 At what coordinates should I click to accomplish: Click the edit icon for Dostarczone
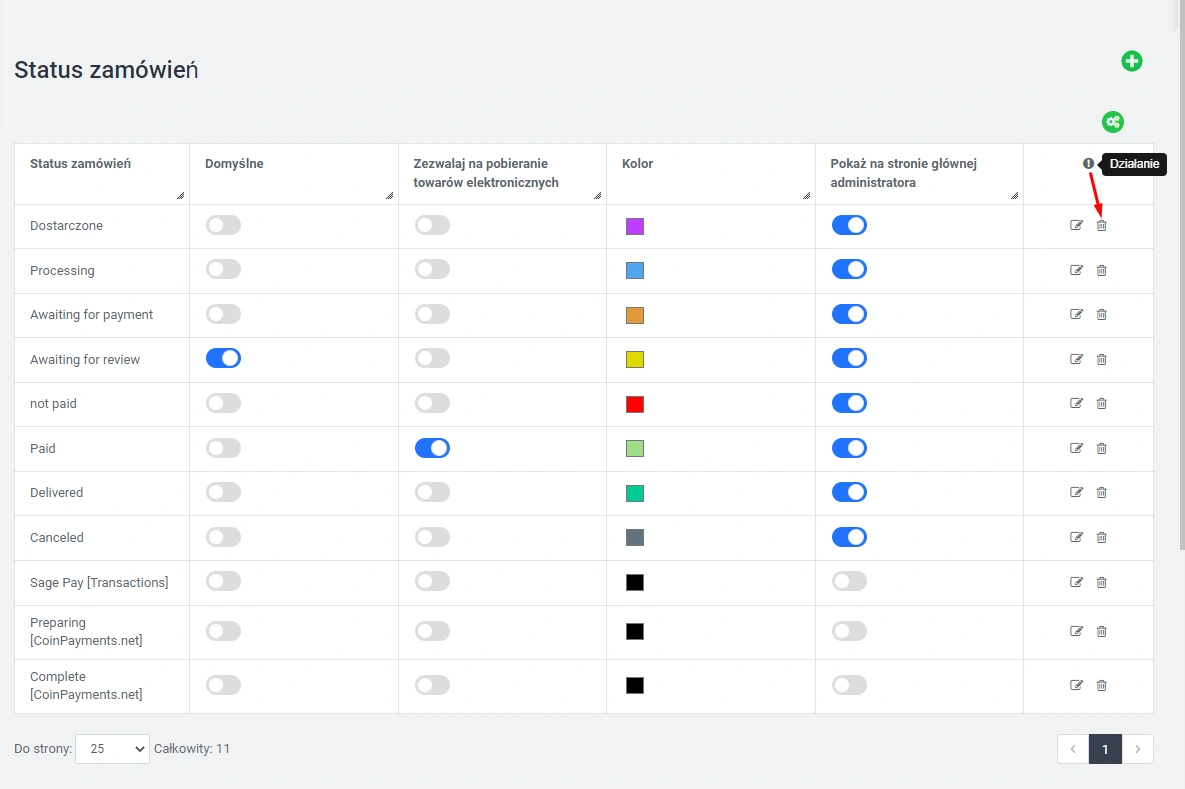pyautogui.click(x=1076, y=225)
